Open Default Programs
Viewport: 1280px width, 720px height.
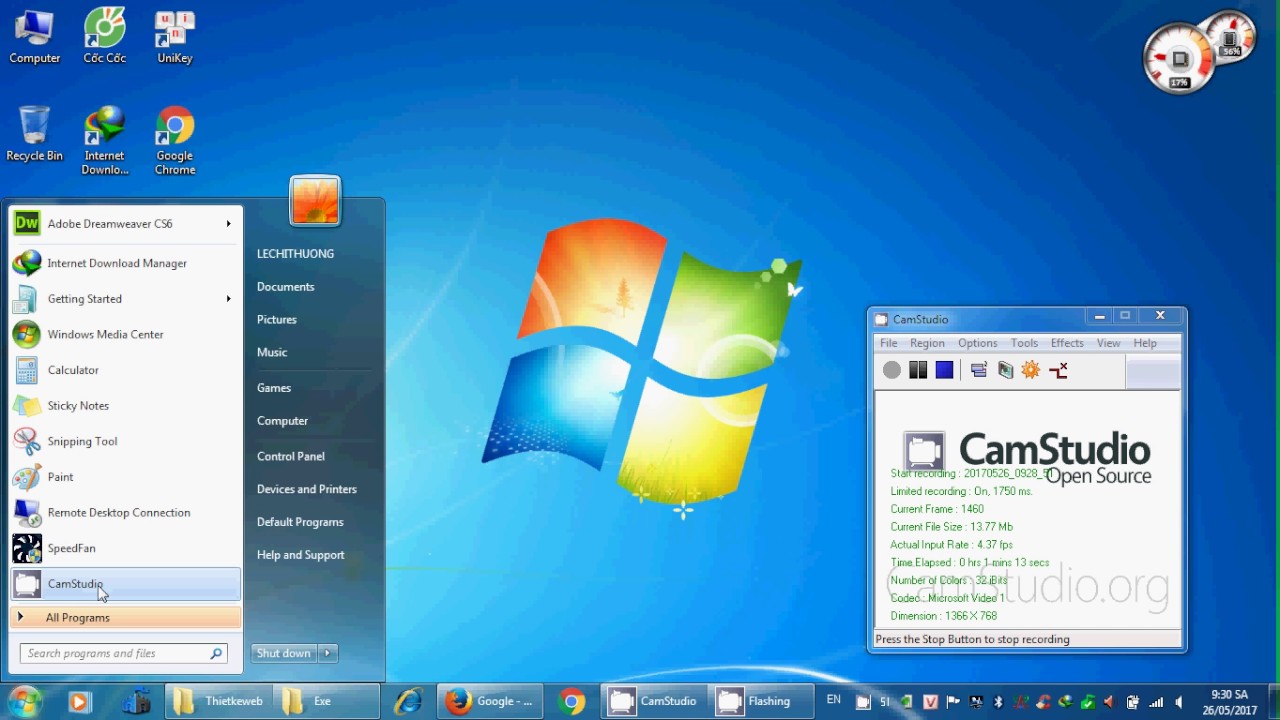coord(299,522)
